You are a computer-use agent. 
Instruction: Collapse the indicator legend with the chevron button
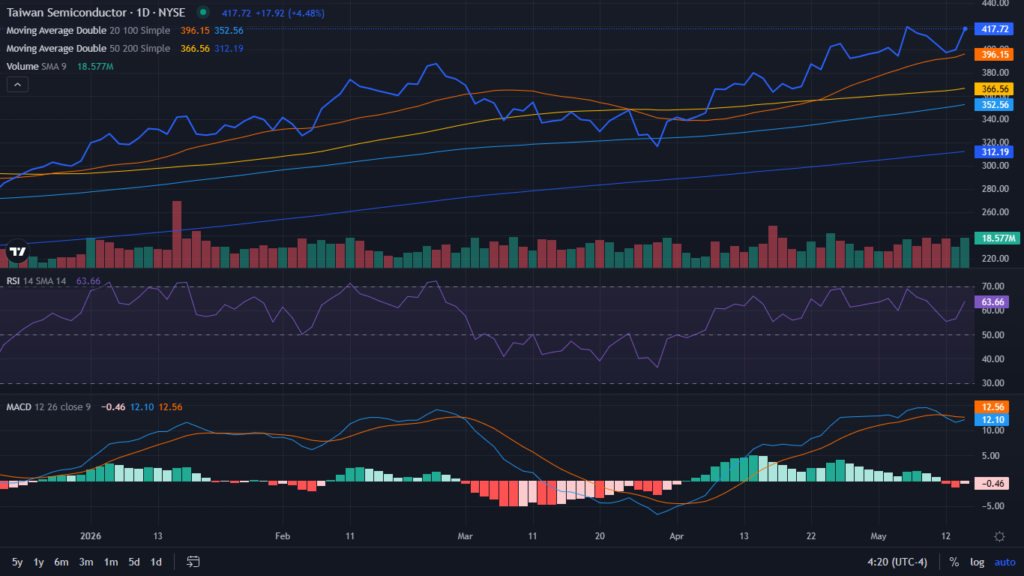tap(18, 84)
